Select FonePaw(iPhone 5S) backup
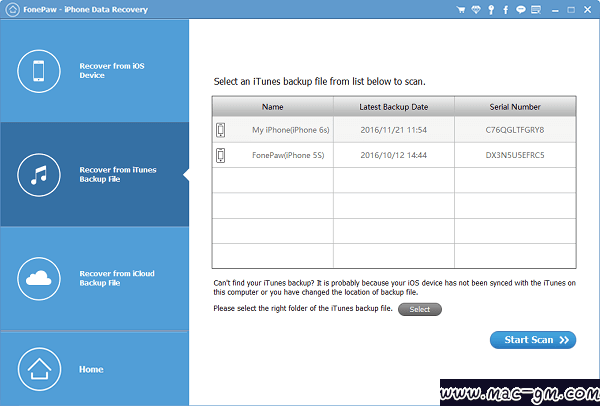This screenshot has width=600, height=406. coord(394,155)
